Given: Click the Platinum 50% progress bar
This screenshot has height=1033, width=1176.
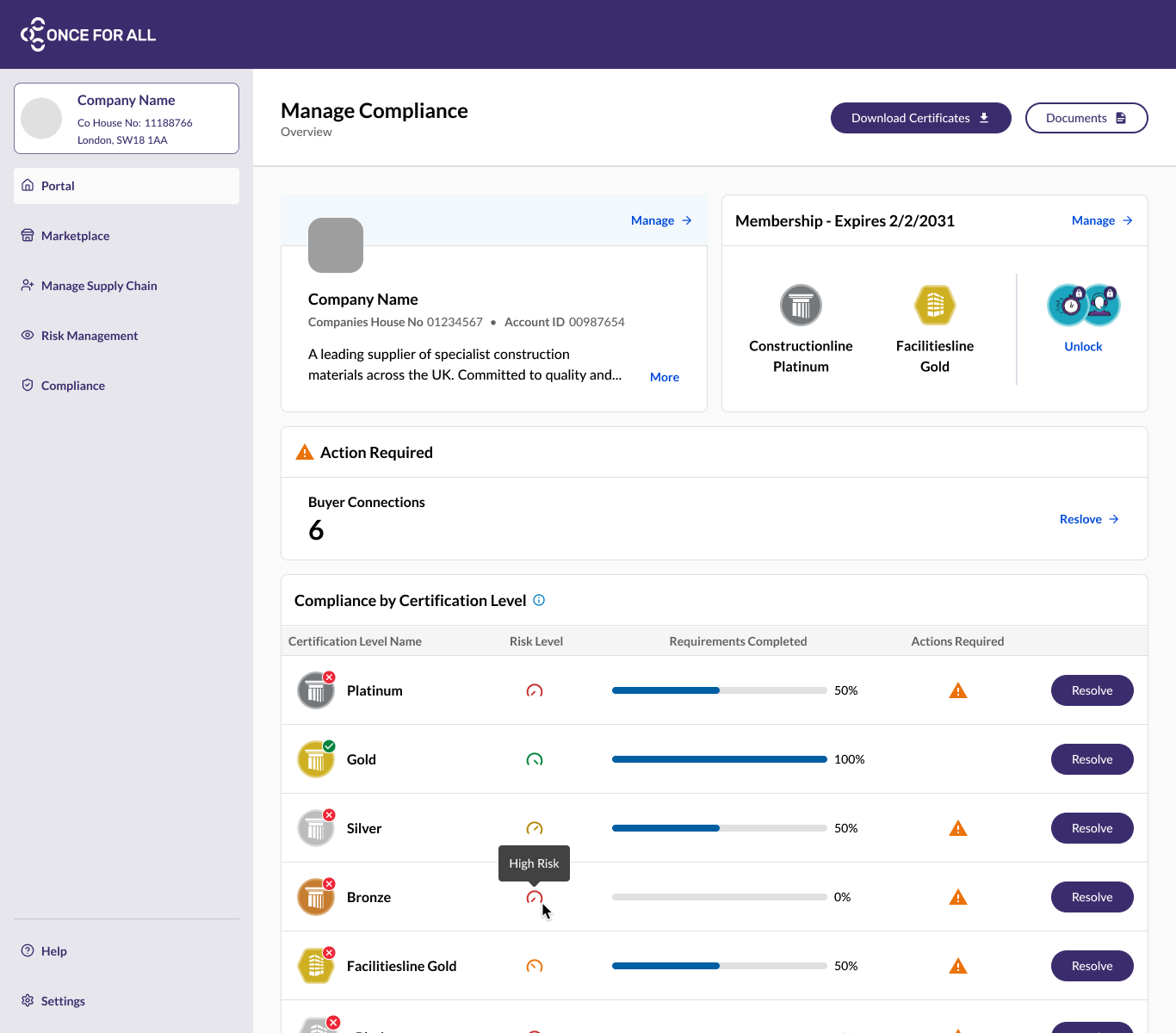Looking at the screenshot, I should (x=720, y=690).
